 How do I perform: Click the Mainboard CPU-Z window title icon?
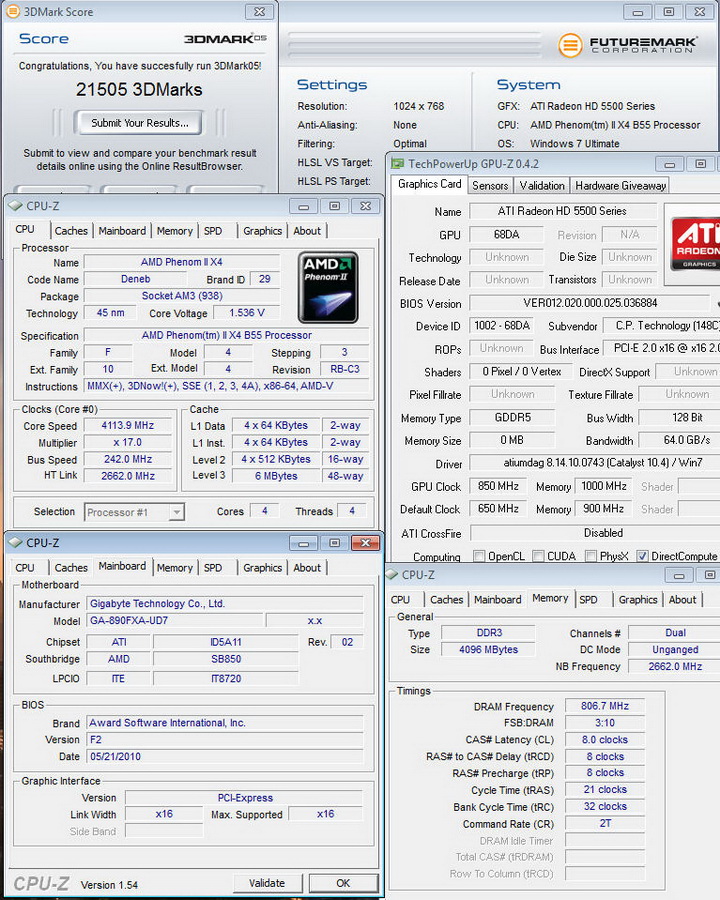16,542
